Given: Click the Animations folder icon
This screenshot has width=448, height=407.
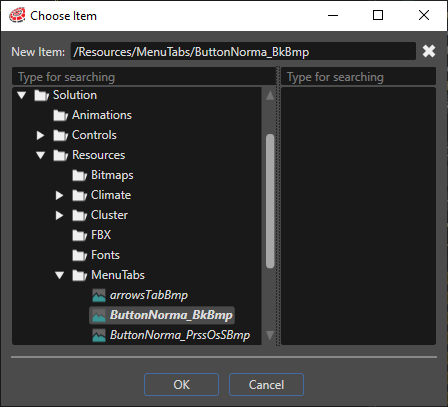Looking at the screenshot, I should (60, 115).
